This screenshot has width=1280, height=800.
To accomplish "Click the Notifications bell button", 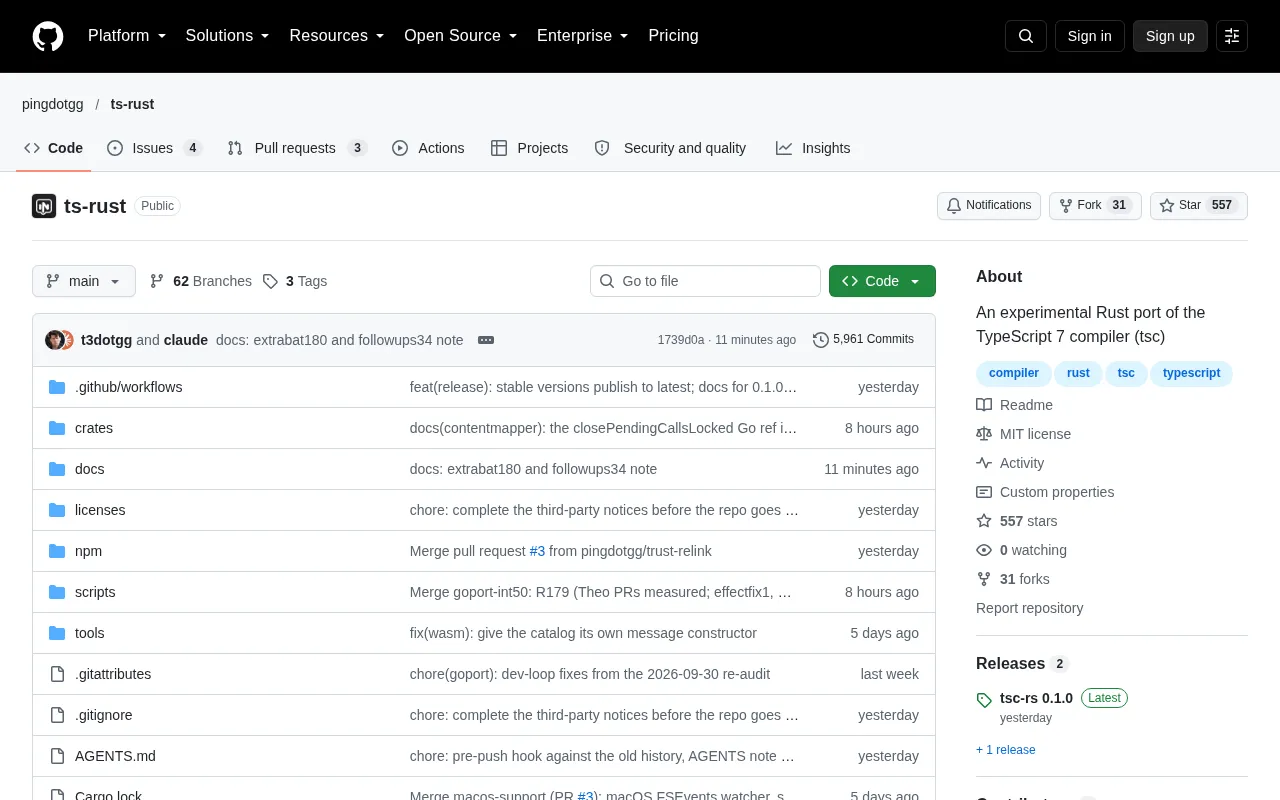I will 989,206.
